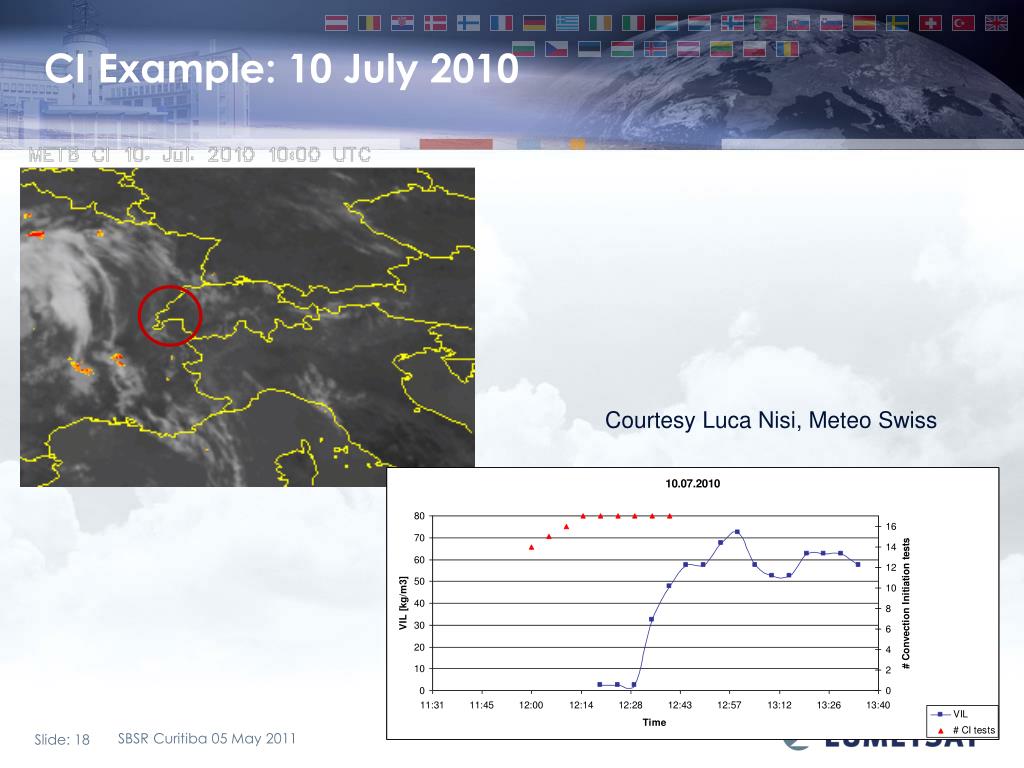
Task: Click the Italy flag icon
Action: (633, 23)
